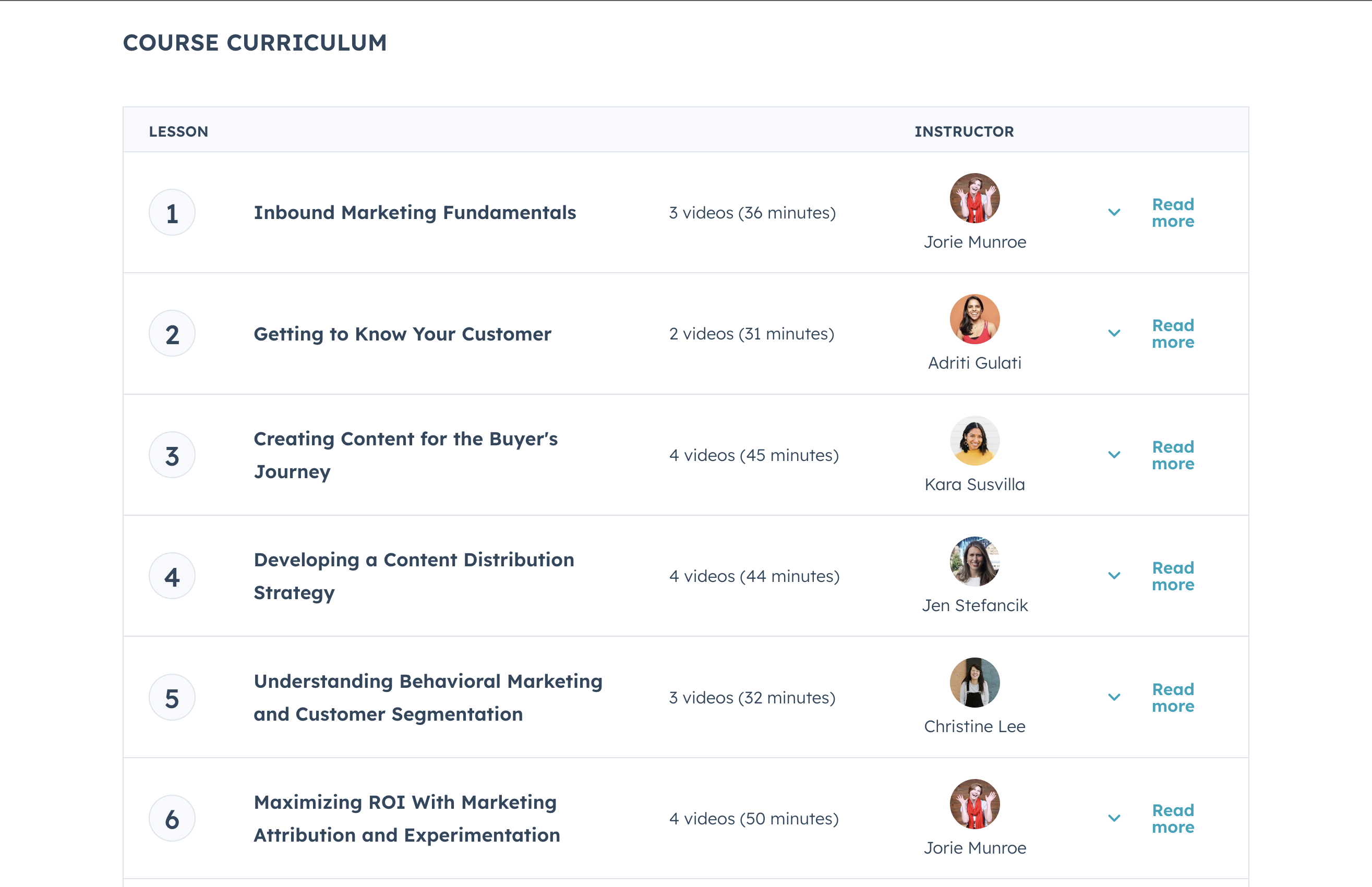Click Jen Stefancik's instructor photo
Viewport: 1372px width, 887px height.
pos(974,562)
